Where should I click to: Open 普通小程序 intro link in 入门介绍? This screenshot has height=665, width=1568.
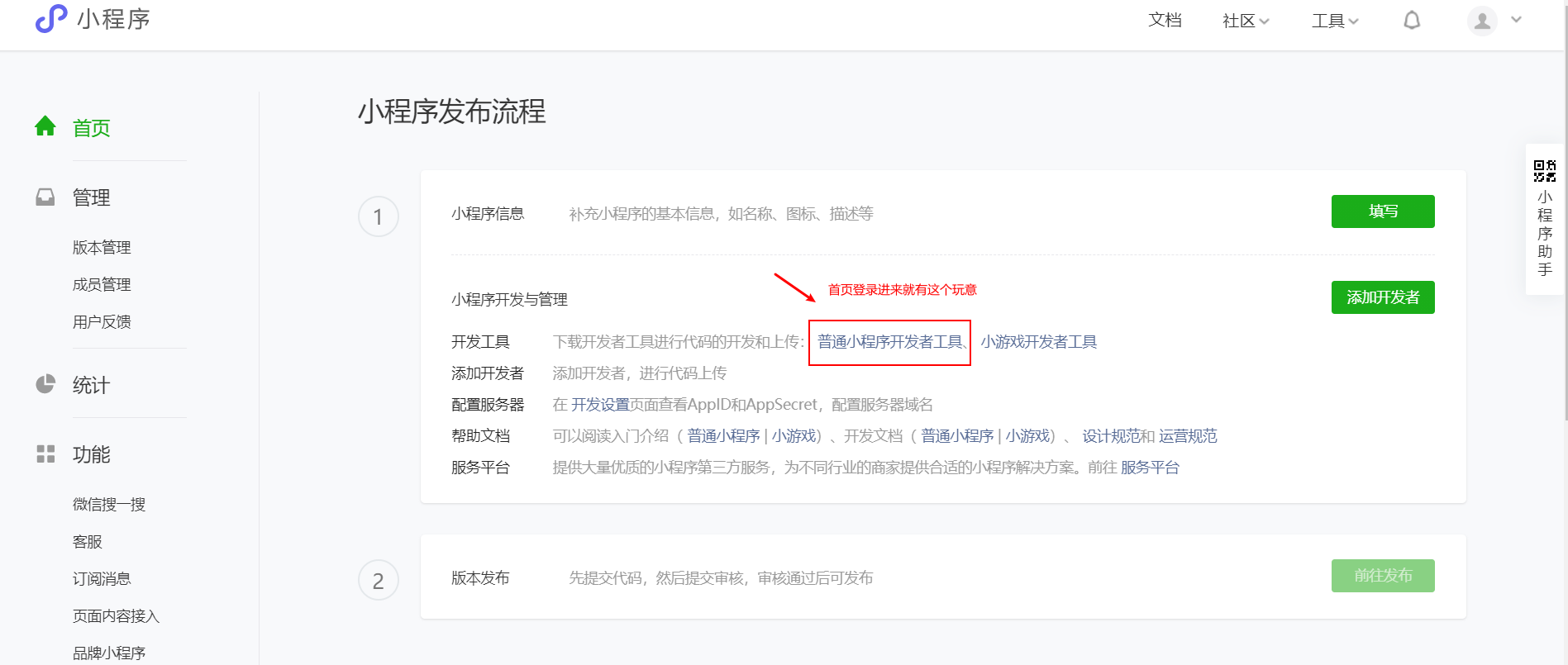(723, 436)
